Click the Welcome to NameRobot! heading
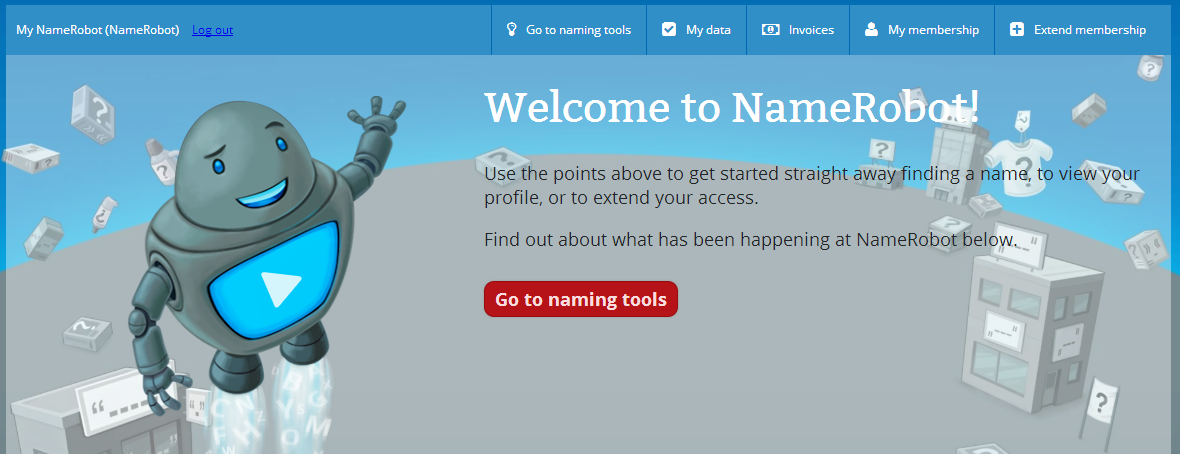The width and height of the screenshot is (1180, 454). (x=732, y=107)
